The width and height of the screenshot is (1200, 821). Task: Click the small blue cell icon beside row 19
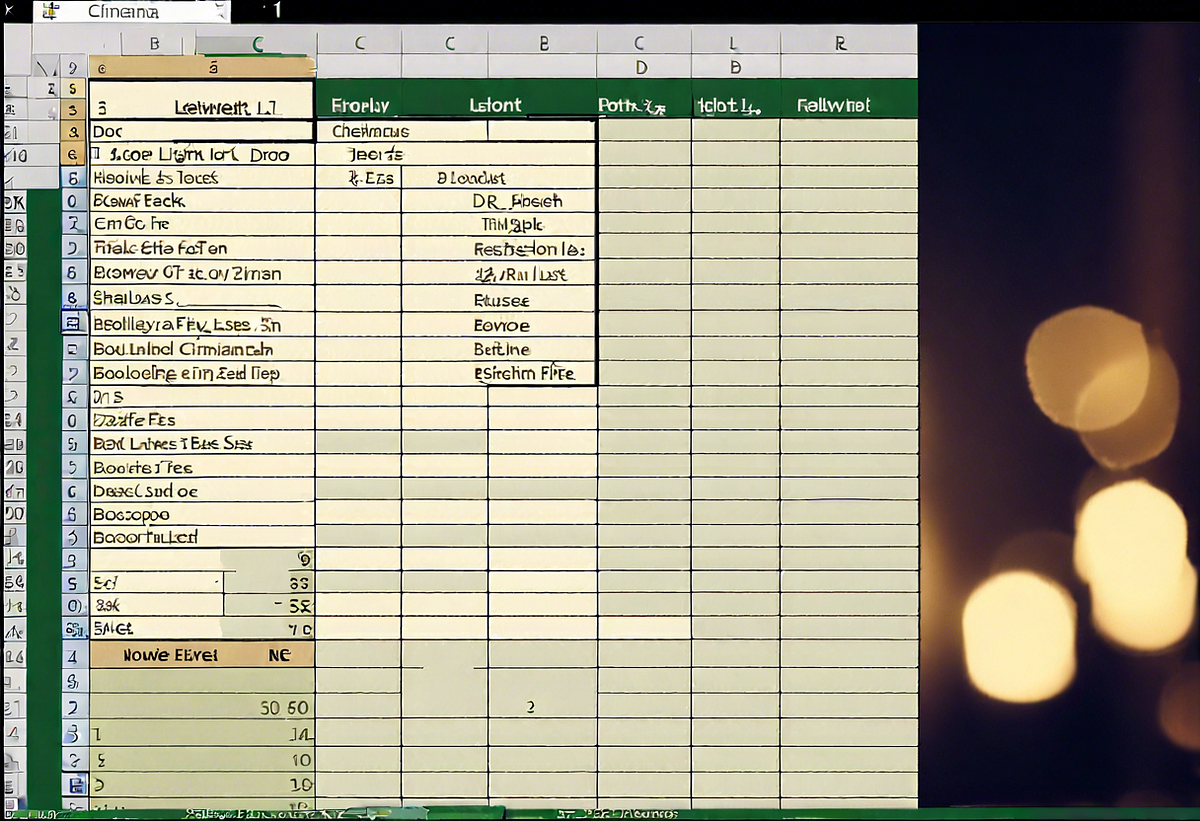pos(74,322)
